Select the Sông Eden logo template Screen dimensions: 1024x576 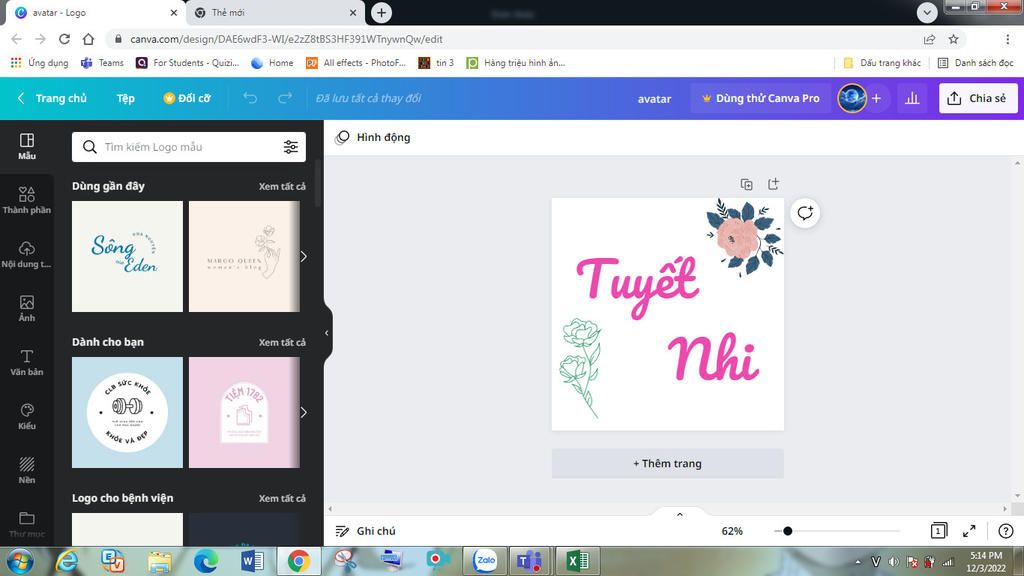(x=127, y=256)
